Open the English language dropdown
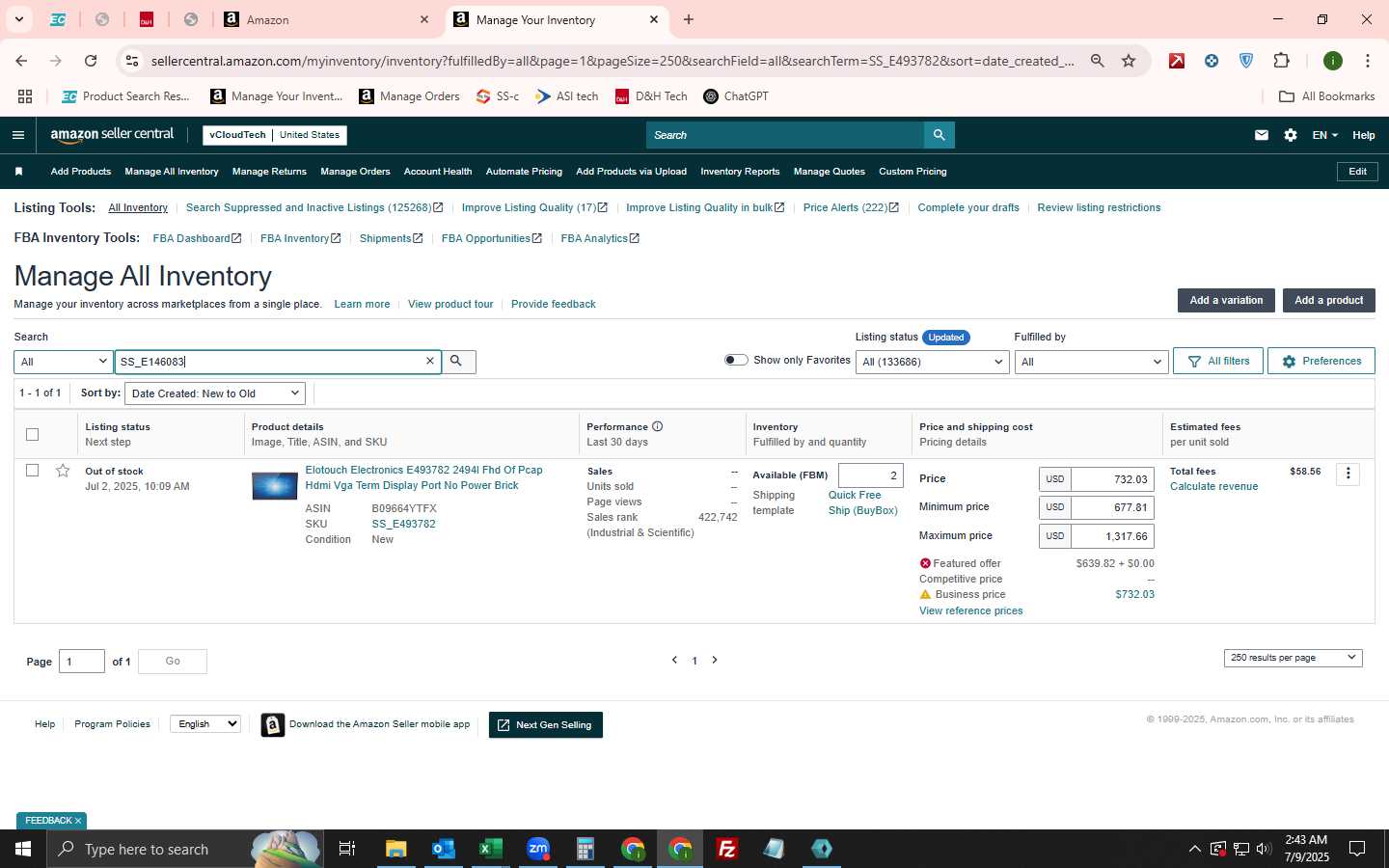The width and height of the screenshot is (1389, 868). coord(205,724)
